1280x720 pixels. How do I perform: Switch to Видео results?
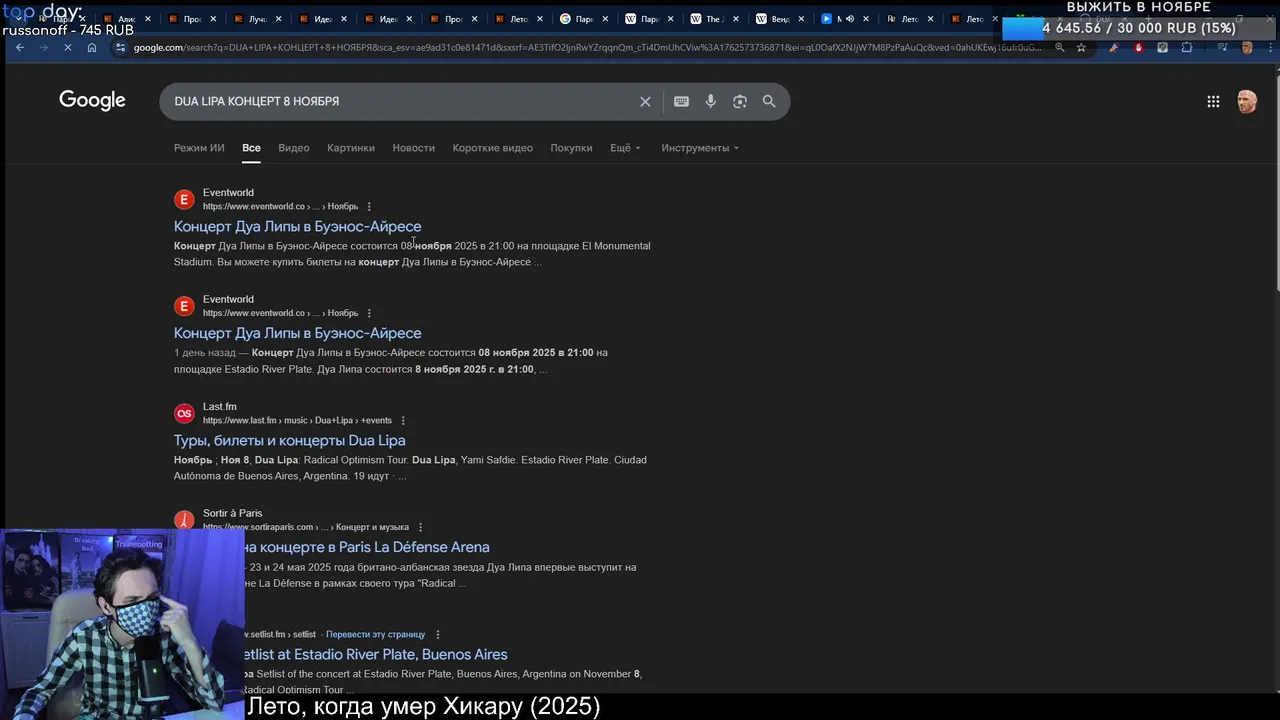[294, 148]
